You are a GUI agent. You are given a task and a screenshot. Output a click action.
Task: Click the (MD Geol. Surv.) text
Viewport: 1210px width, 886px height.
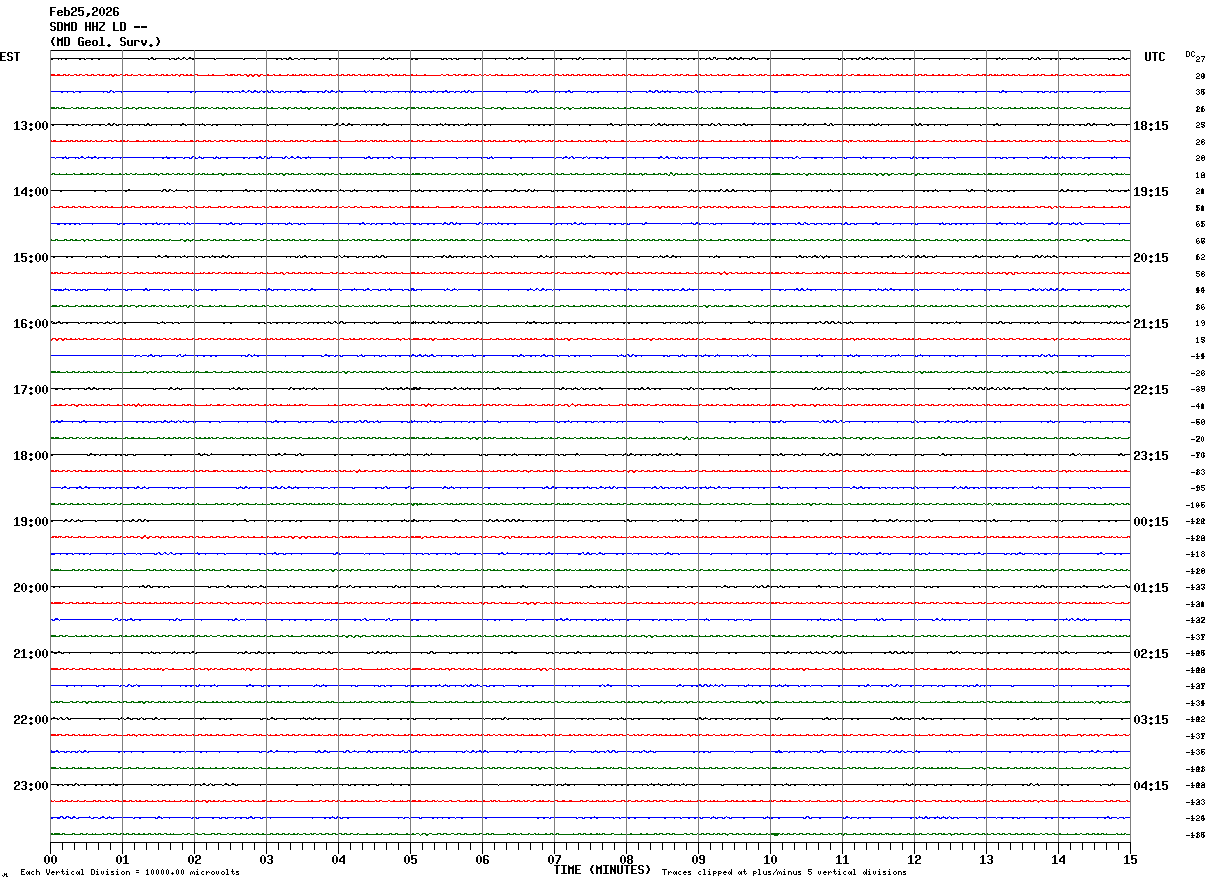(x=105, y=42)
